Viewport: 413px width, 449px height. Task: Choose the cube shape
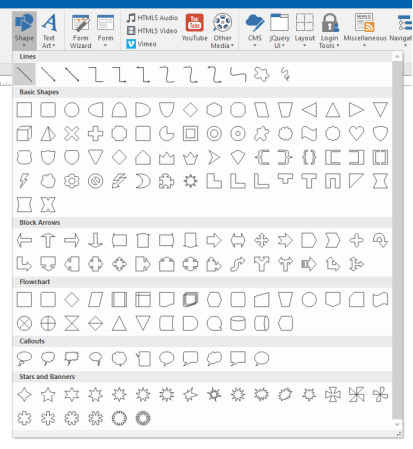pos(24,134)
